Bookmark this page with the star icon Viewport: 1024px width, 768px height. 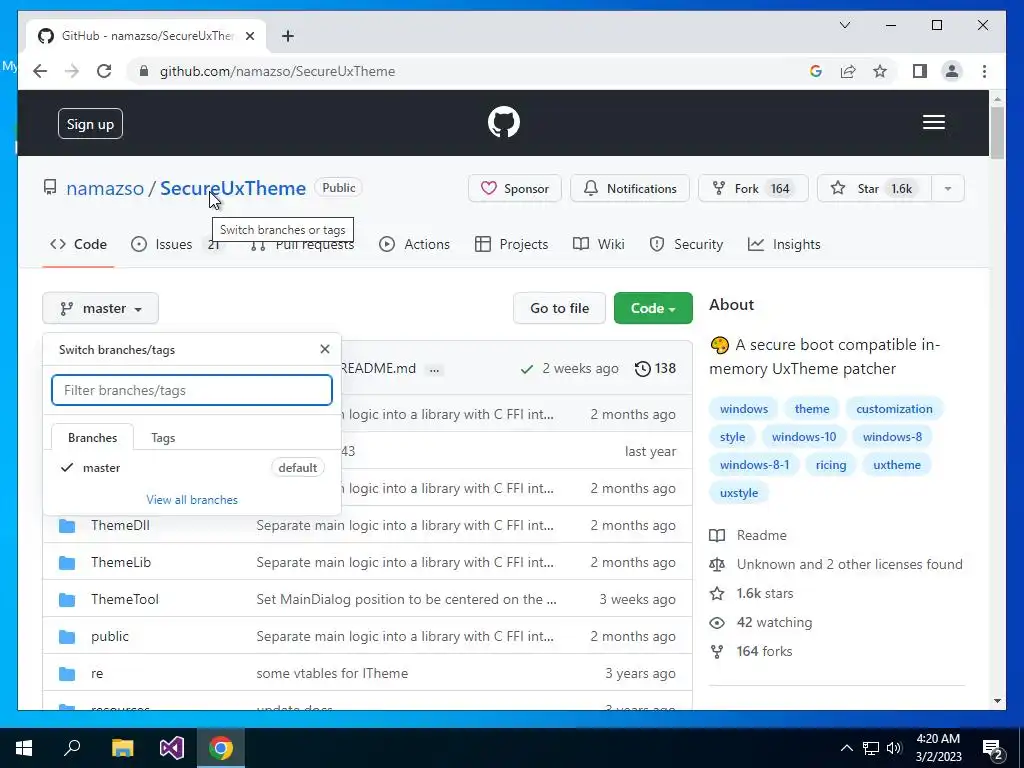pyautogui.click(x=880, y=71)
